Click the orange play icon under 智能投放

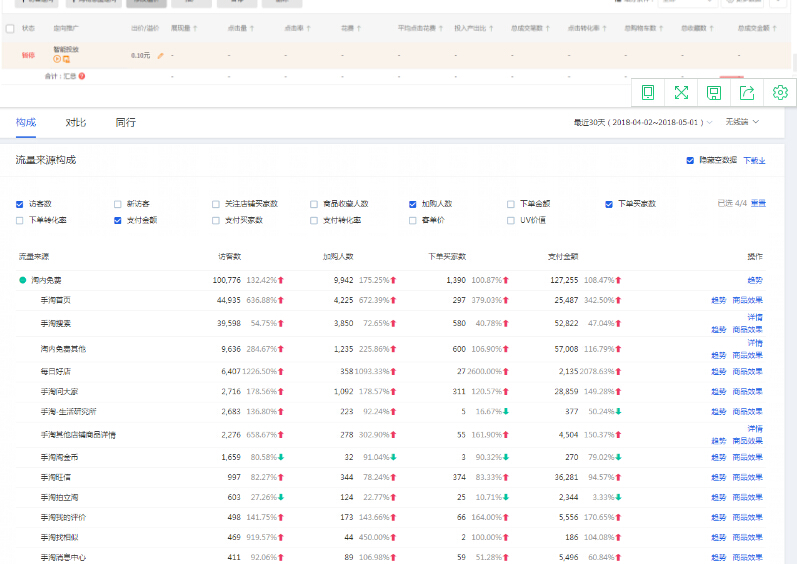(x=57, y=60)
